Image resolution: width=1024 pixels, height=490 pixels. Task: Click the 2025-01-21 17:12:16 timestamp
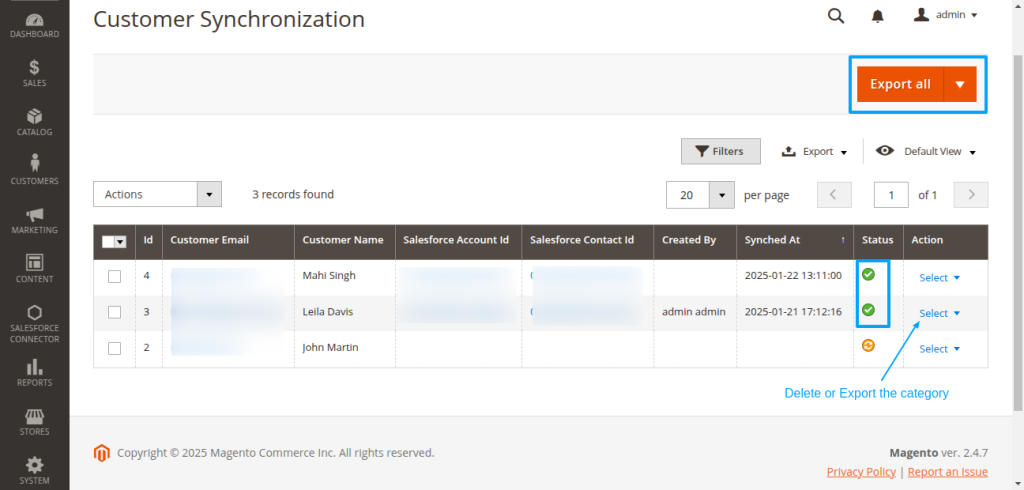pyautogui.click(x=793, y=312)
